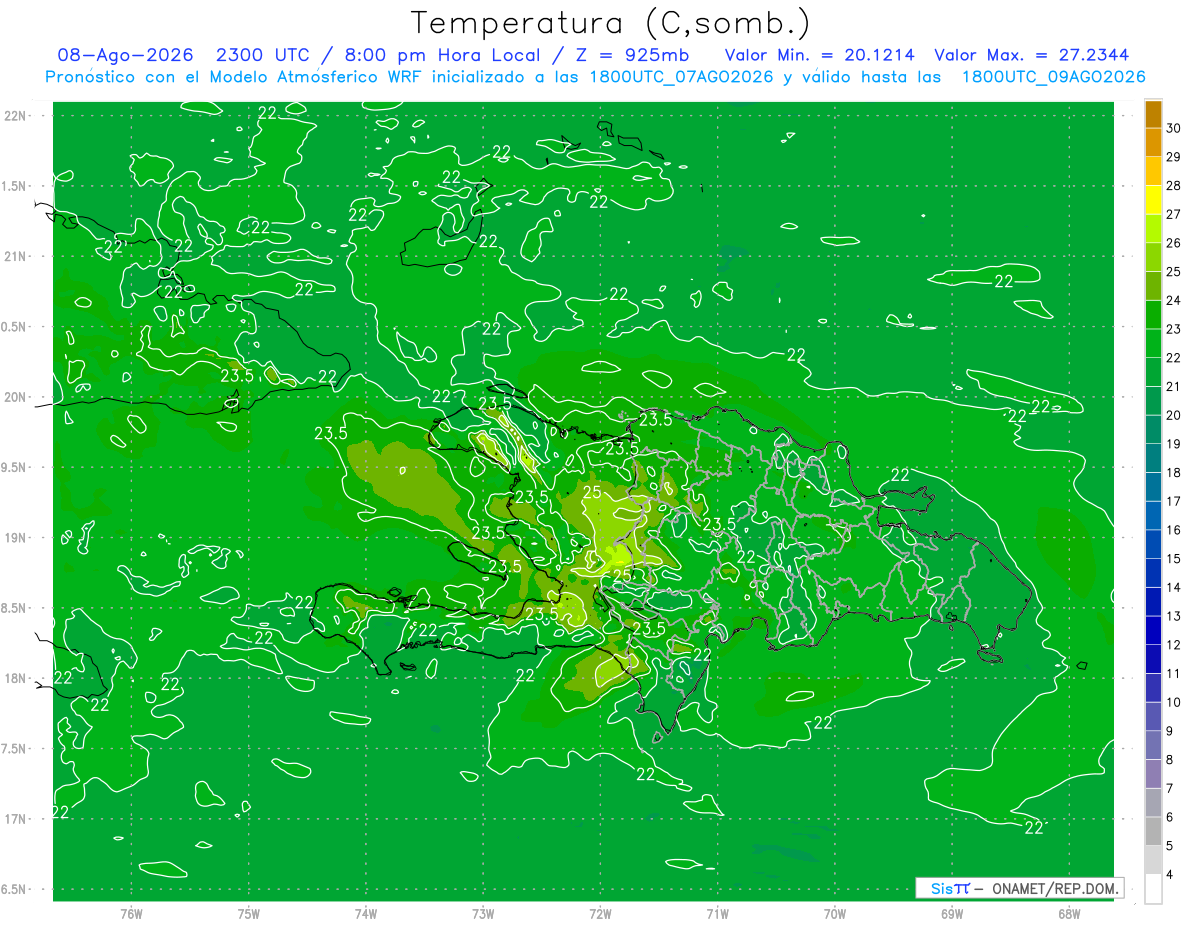Click the yellow legend swatch between 27 and 28
1200x927 pixels.
point(1153,199)
